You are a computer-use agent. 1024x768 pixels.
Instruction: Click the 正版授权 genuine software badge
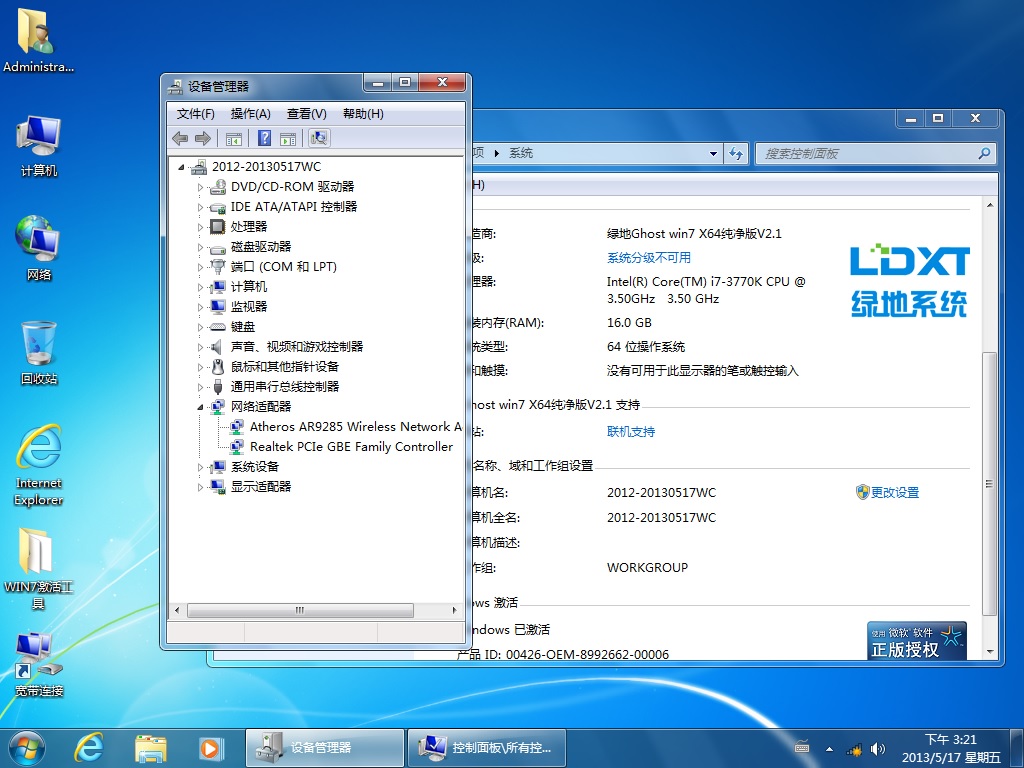point(917,641)
